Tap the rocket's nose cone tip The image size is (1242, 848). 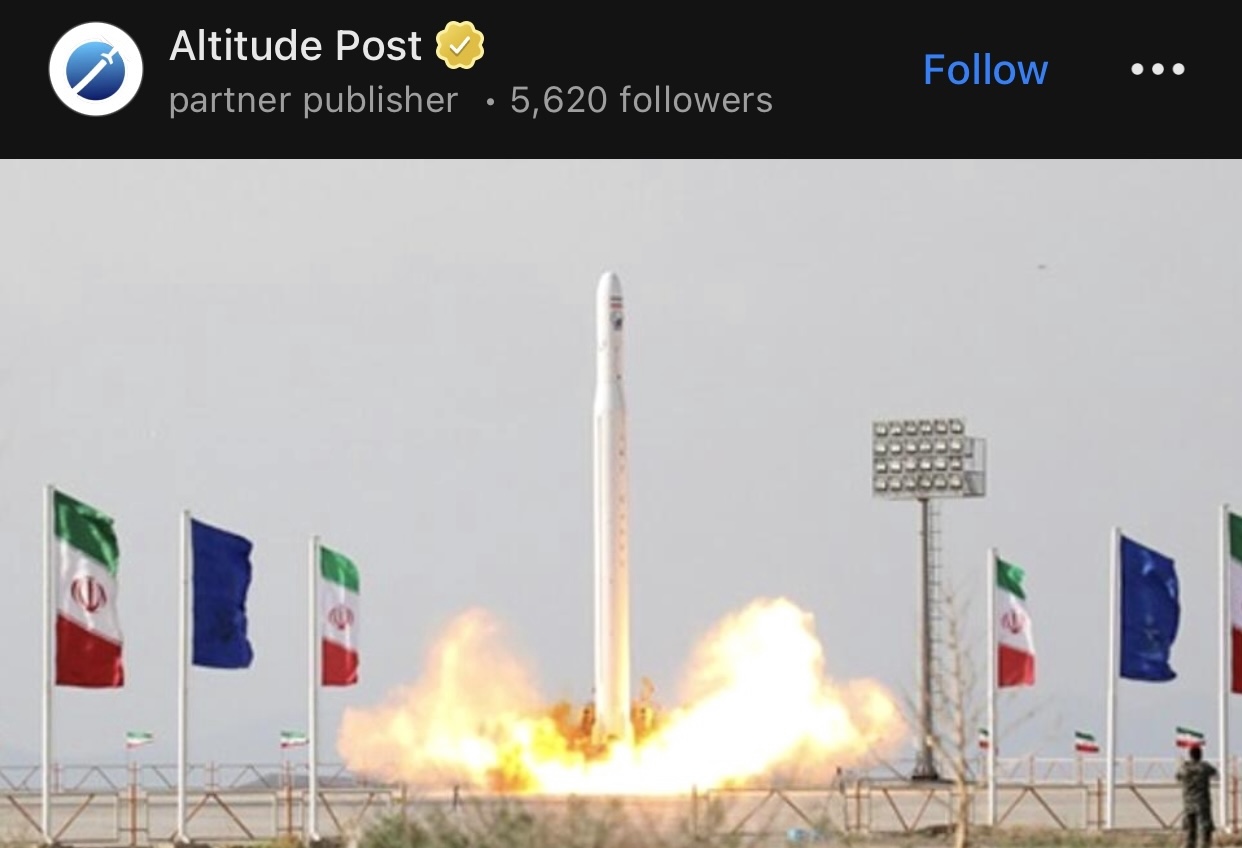click(609, 280)
